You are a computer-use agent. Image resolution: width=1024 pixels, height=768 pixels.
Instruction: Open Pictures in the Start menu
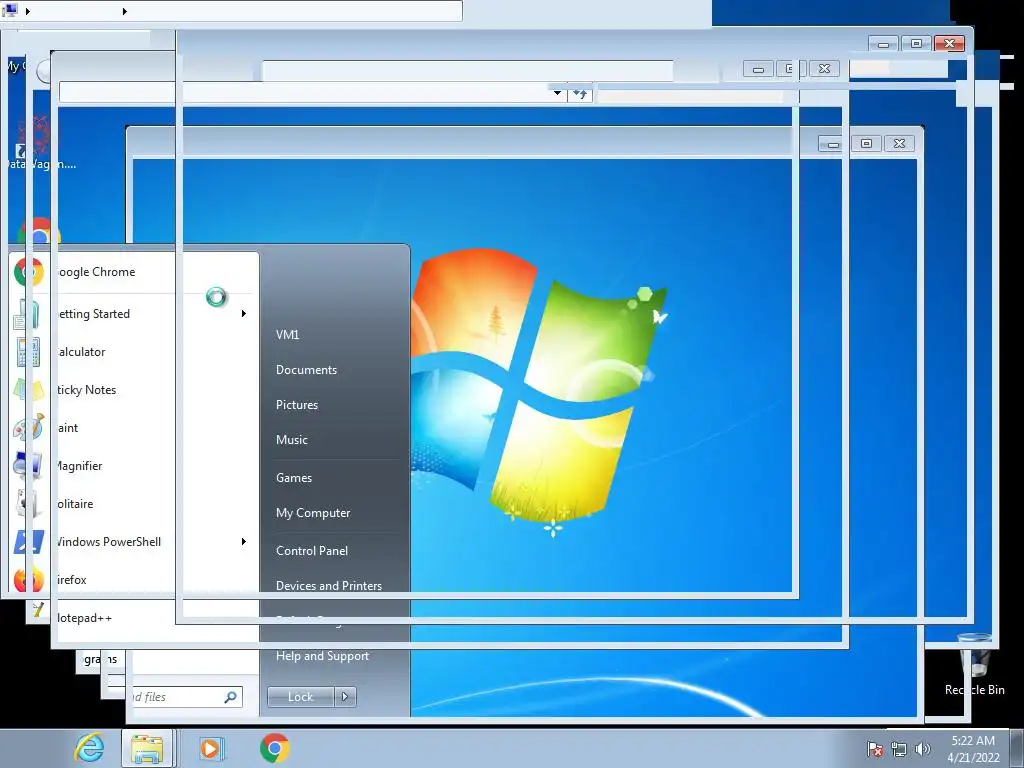coord(296,405)
